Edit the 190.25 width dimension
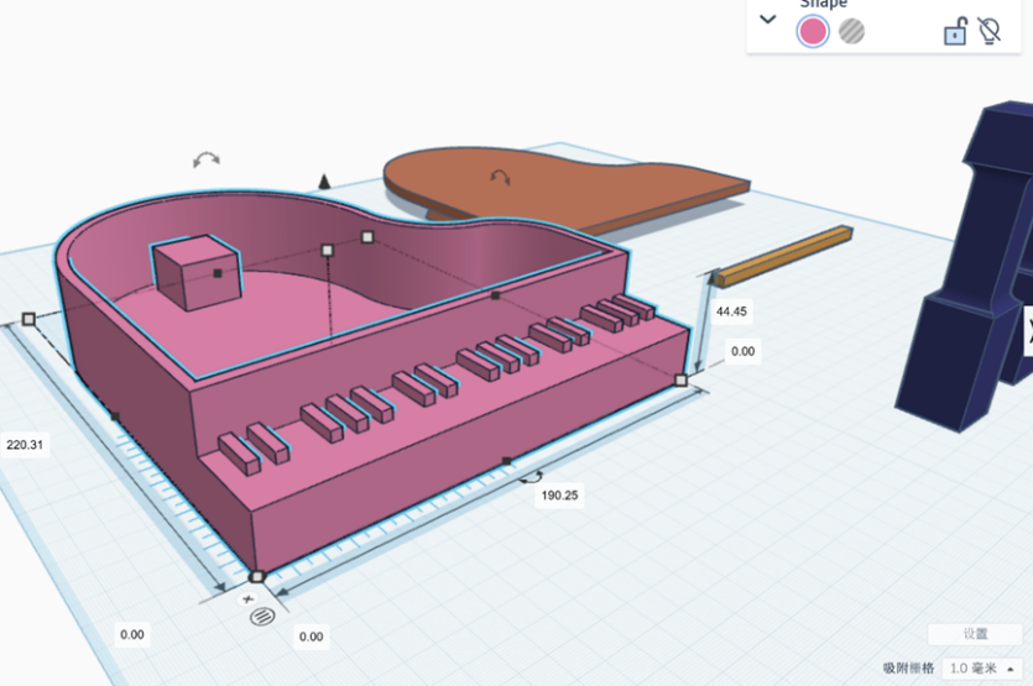This screenshot has height=686, width=1033. (x=559, y=495)
